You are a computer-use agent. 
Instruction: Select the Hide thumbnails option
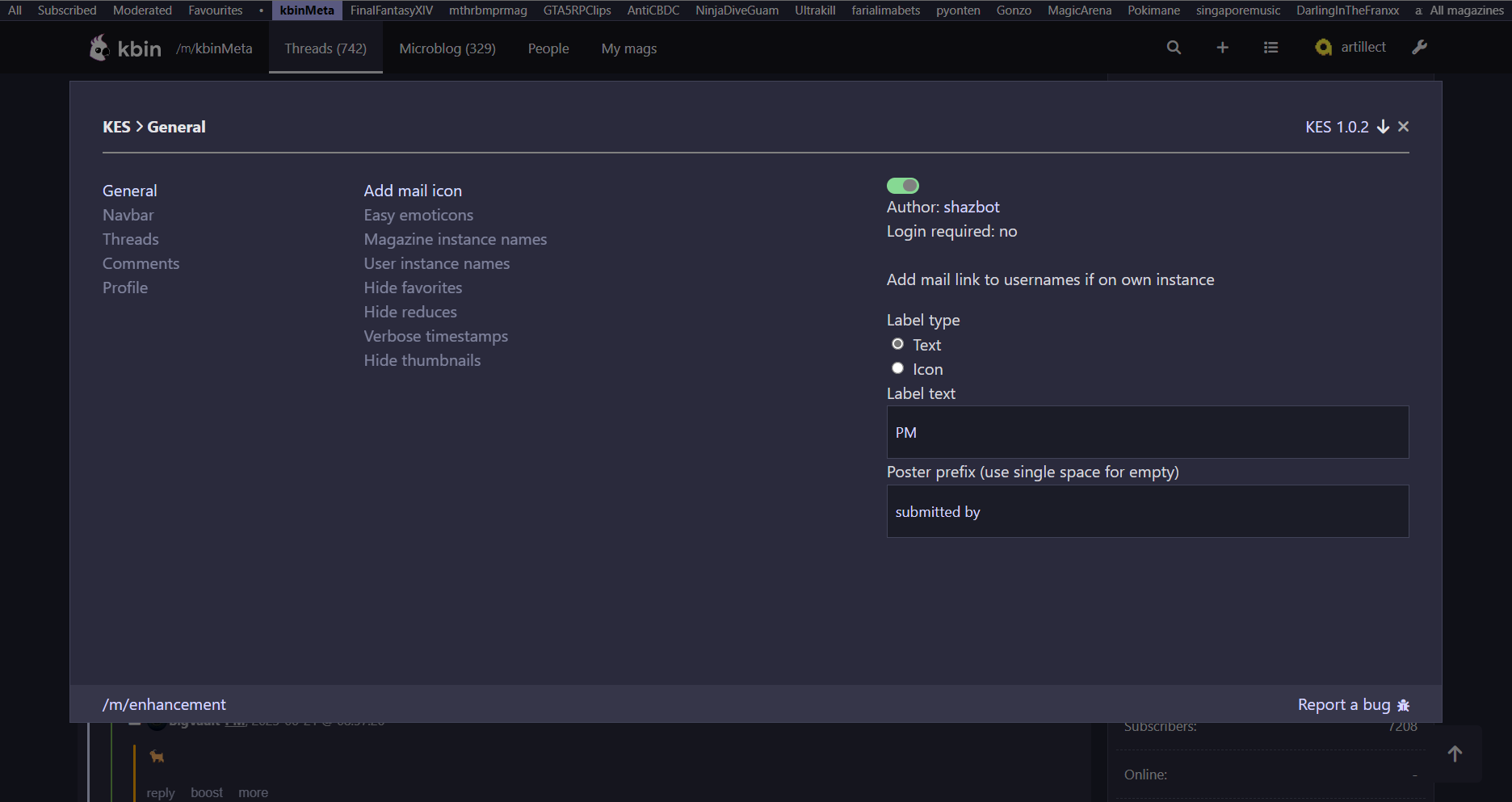point(422,360)
